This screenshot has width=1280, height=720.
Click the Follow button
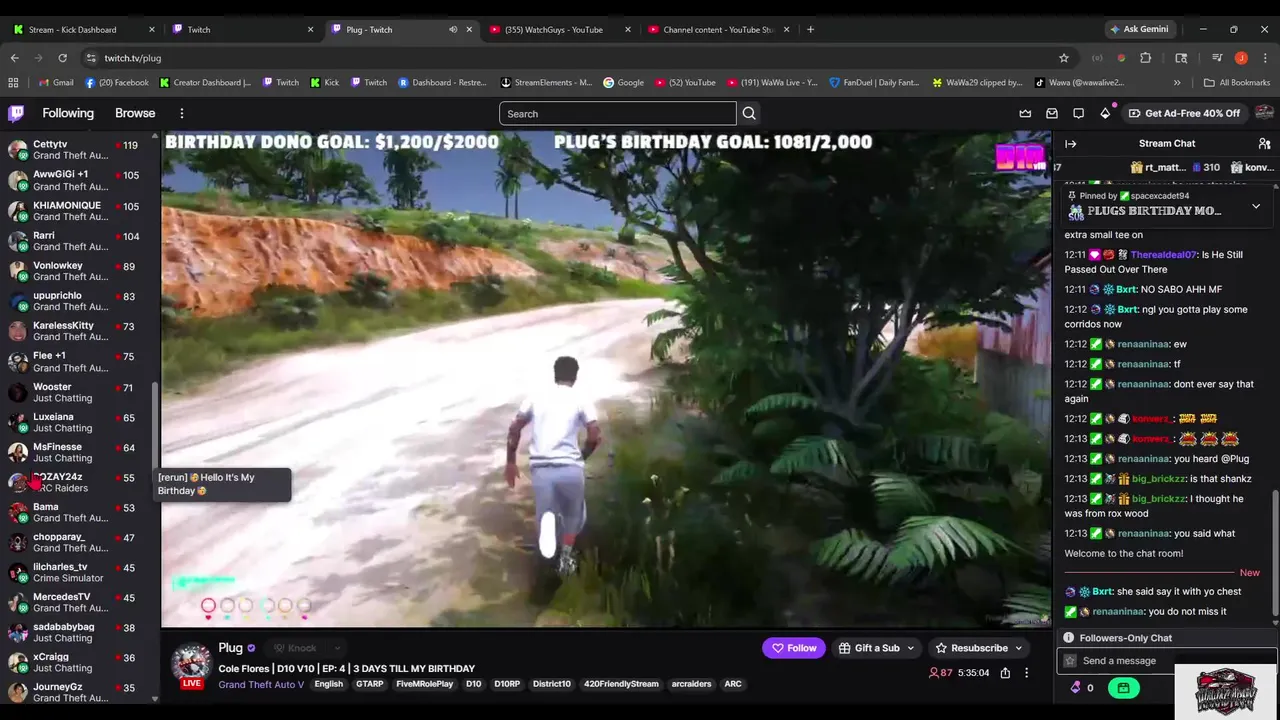[793, 648]
